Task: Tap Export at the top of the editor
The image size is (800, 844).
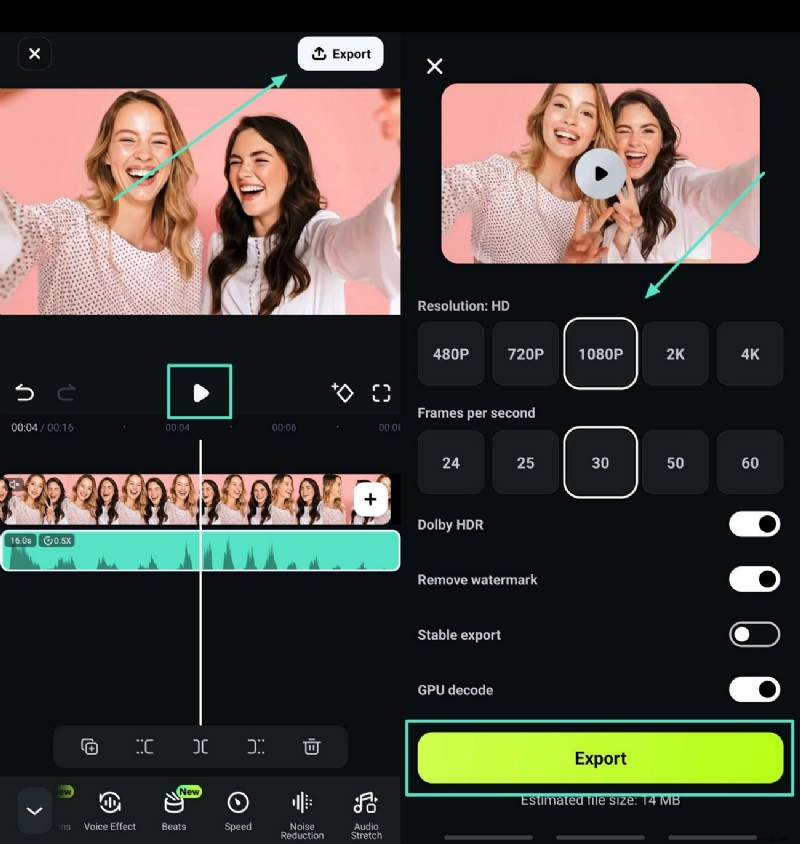Action: 340,53
